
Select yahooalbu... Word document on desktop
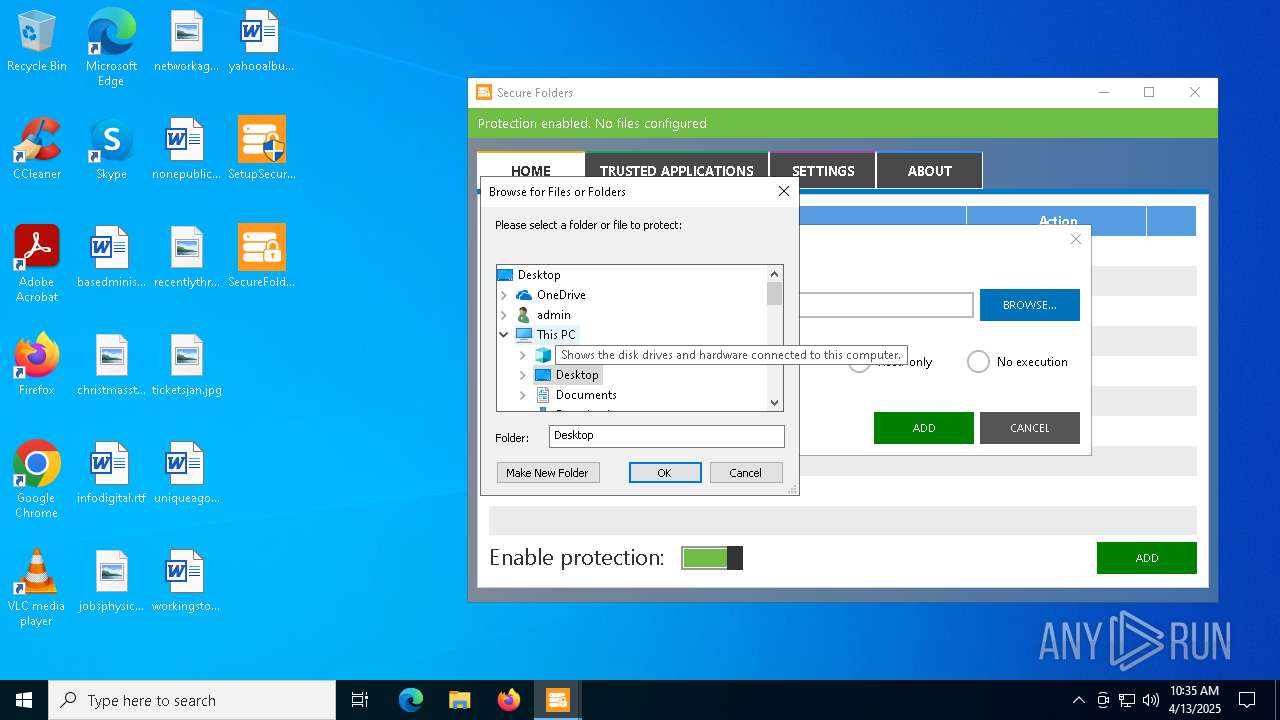coord(260,42)
